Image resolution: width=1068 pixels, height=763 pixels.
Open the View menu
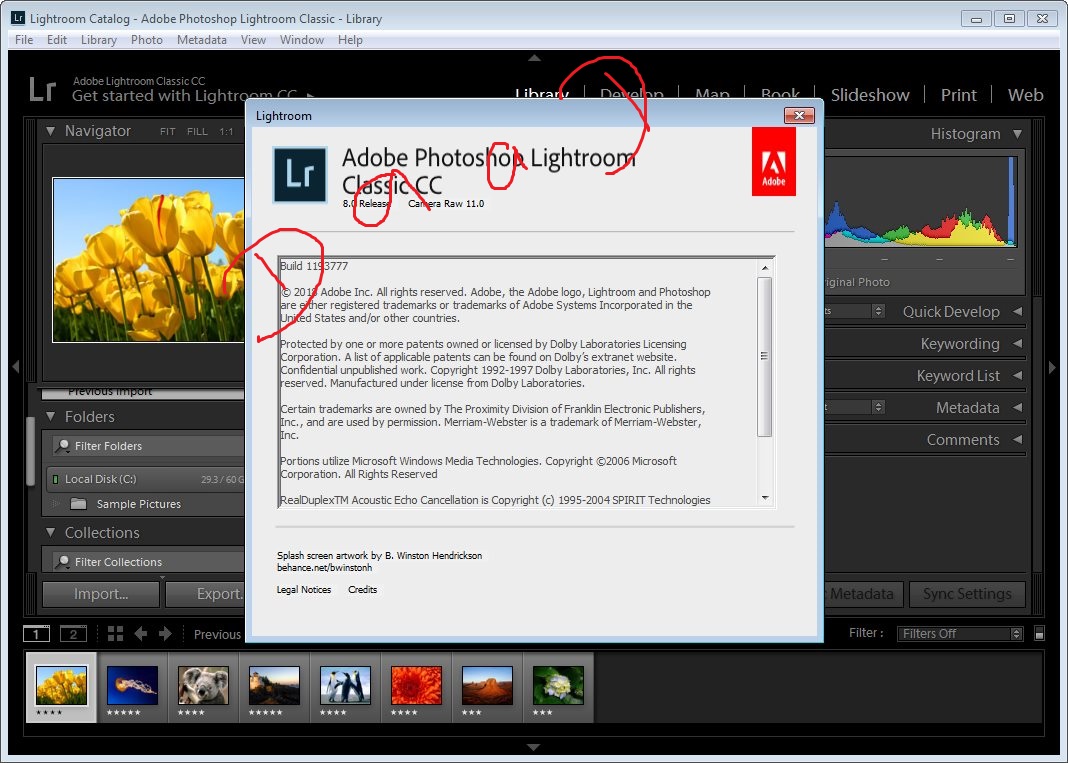pos(253,40)
